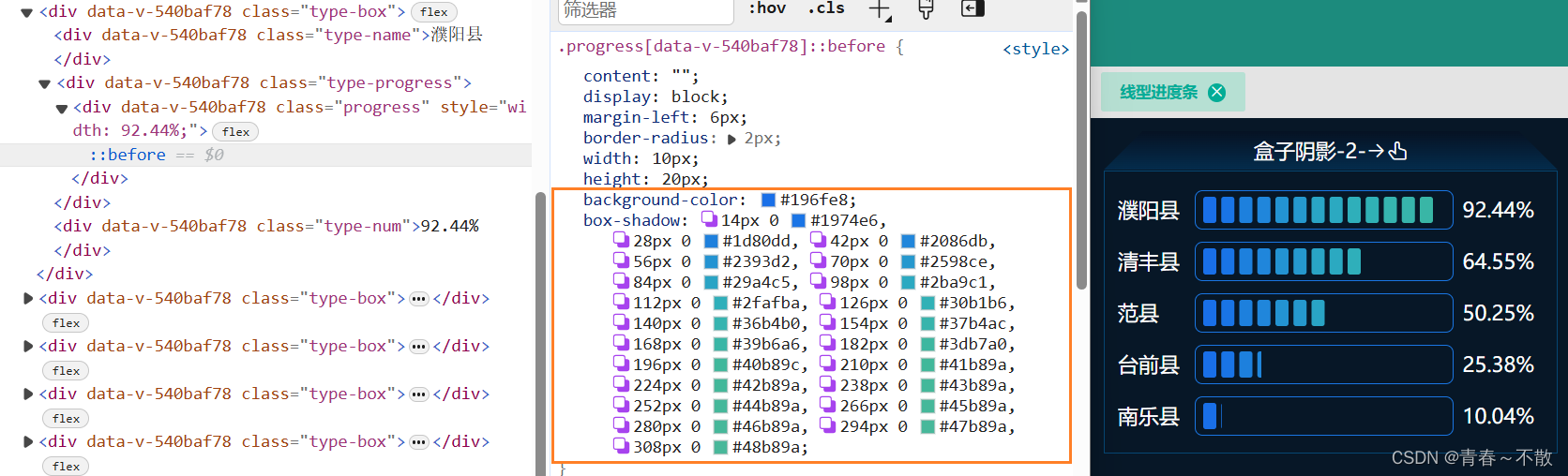1568x476 pixels.
Task: Click the 64.55% value for 清丰县
Action: pos(1498,261)
